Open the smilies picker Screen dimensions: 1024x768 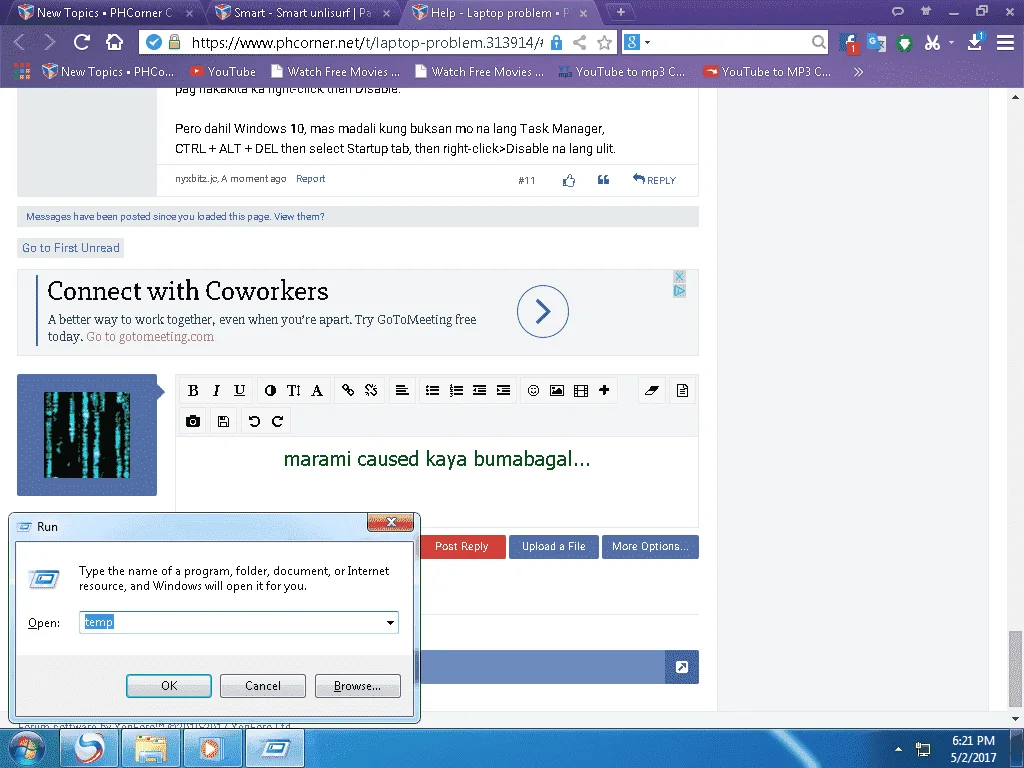[534, 391]
